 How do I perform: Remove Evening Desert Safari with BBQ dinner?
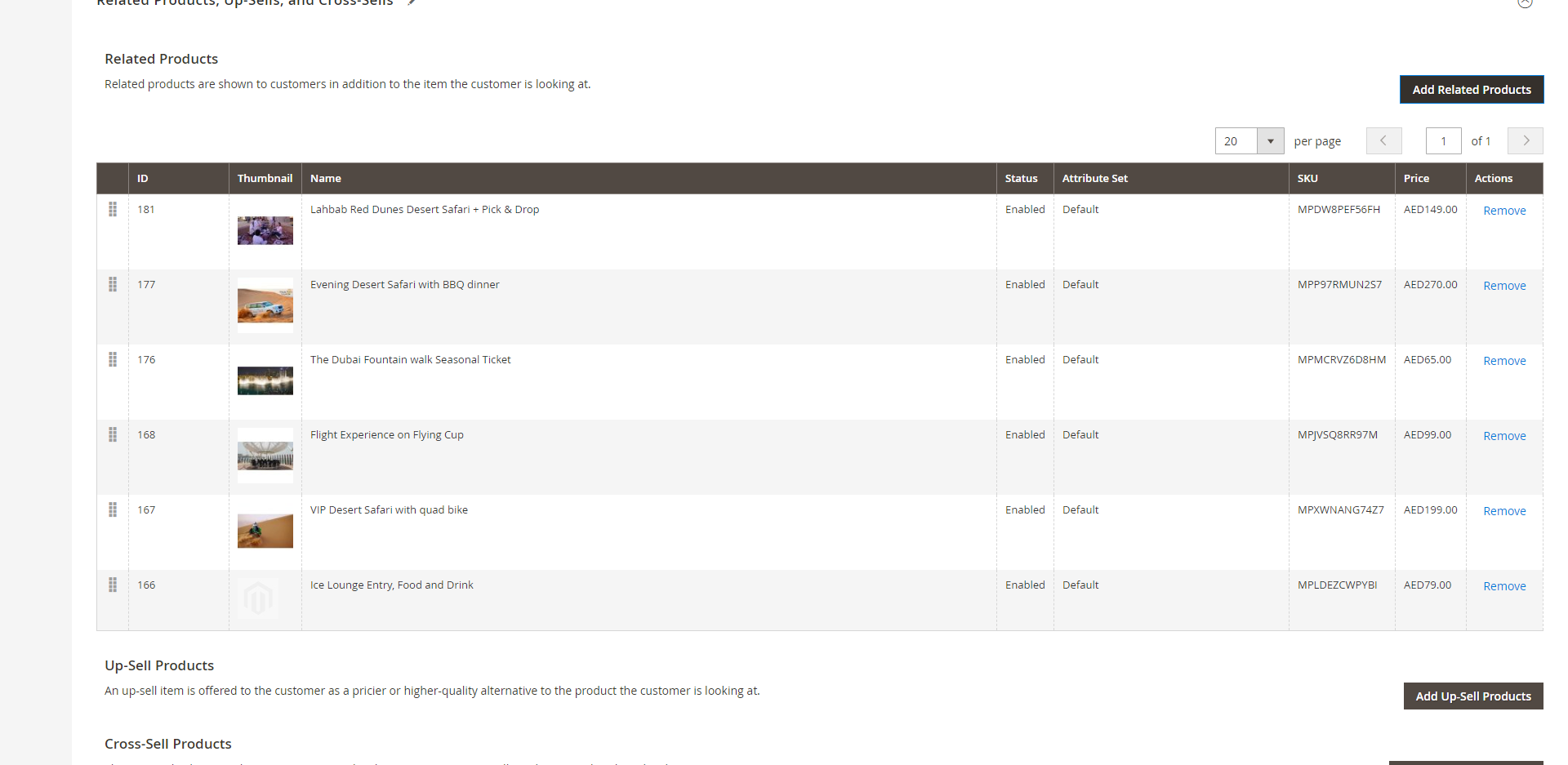coord(1504,286)
